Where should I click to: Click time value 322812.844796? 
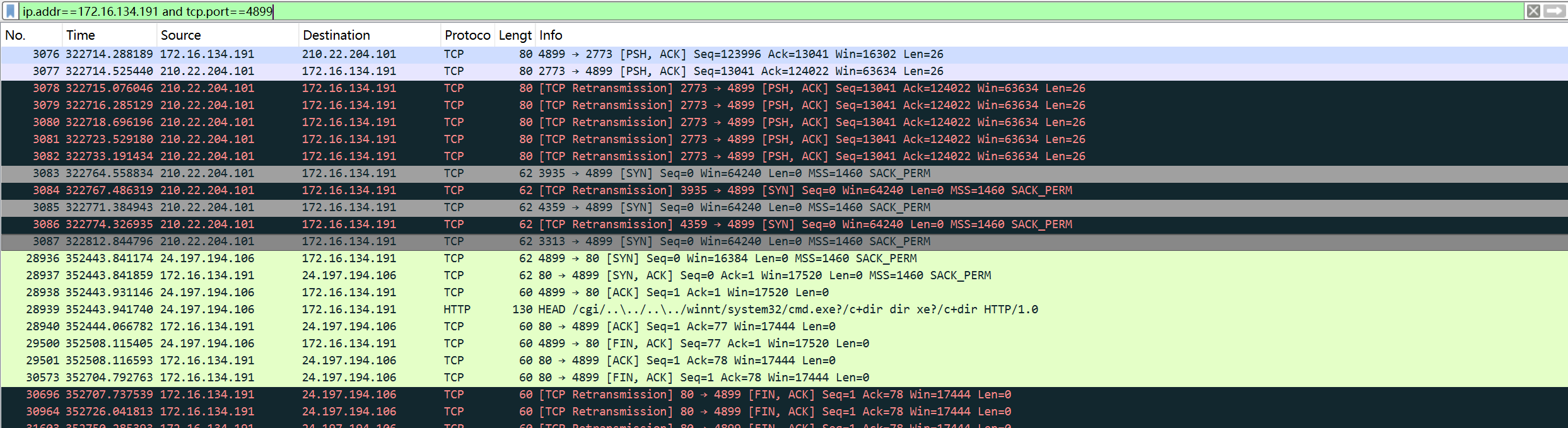(x=109, y=241)
